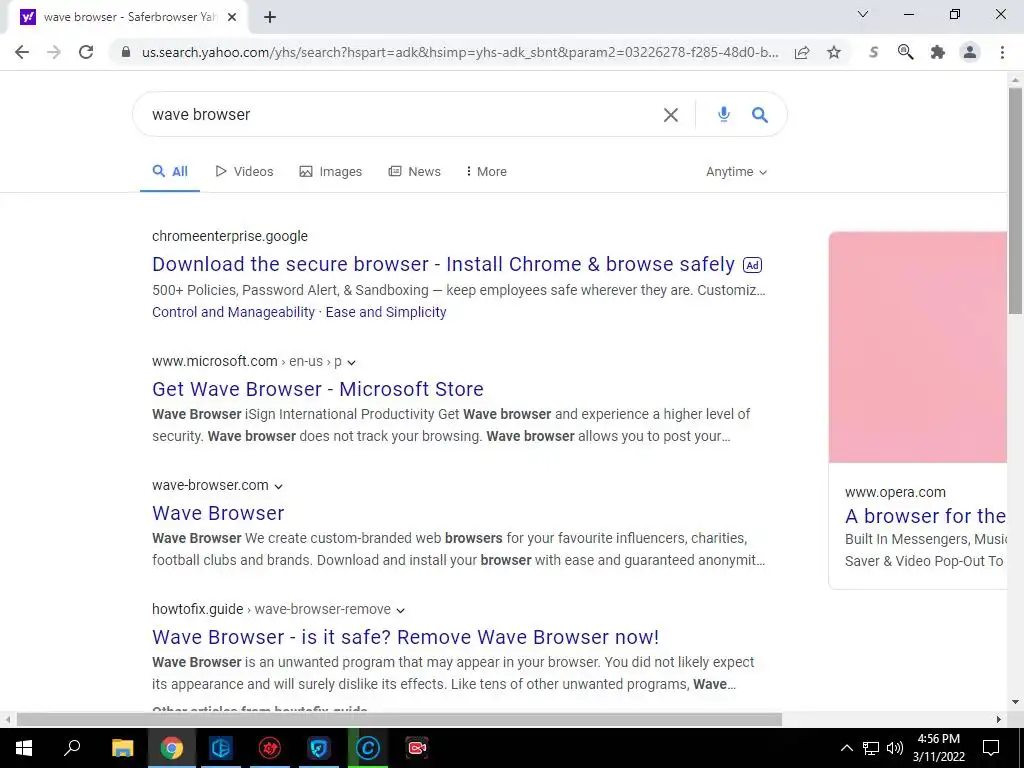Open the blue shield app in the taskbar

point(319,748)
